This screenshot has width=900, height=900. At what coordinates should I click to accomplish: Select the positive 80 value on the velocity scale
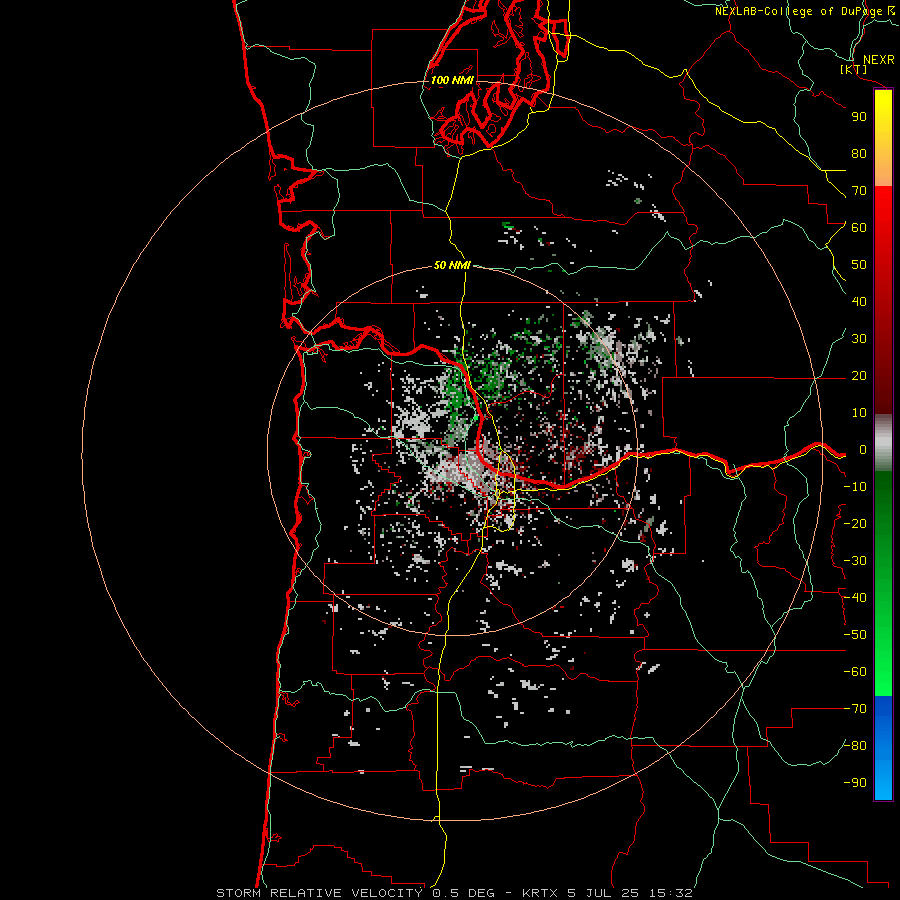859,154
